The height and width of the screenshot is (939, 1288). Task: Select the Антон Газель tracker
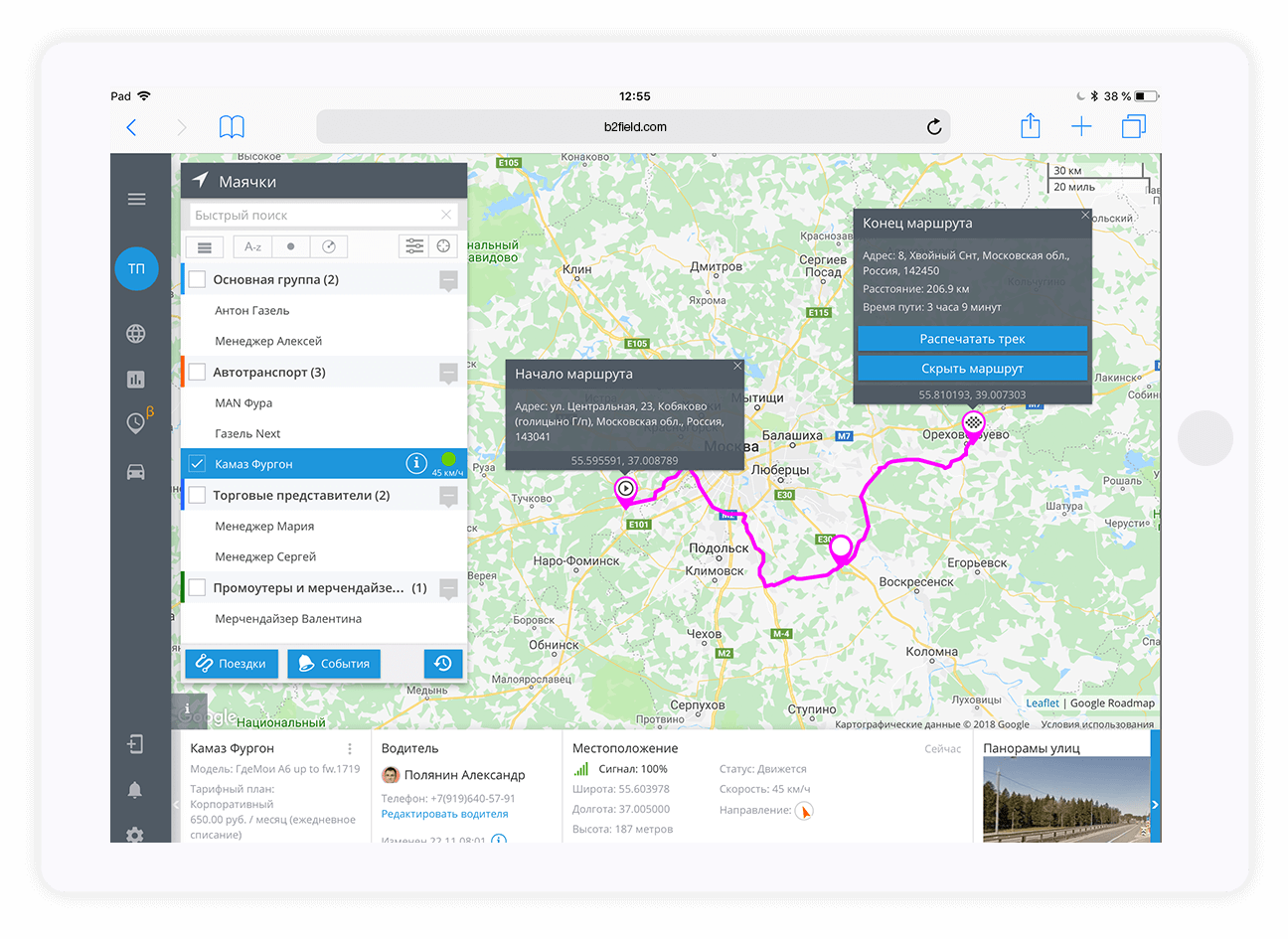tap(324, 310)
